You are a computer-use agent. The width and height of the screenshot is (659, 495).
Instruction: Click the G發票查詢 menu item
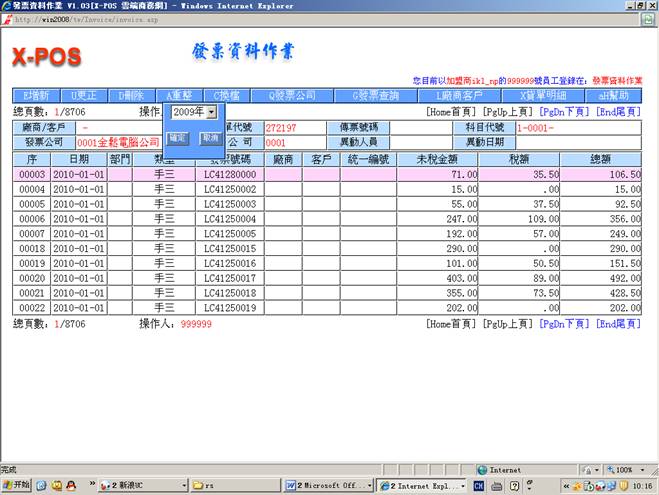click(x=374, y=95)
